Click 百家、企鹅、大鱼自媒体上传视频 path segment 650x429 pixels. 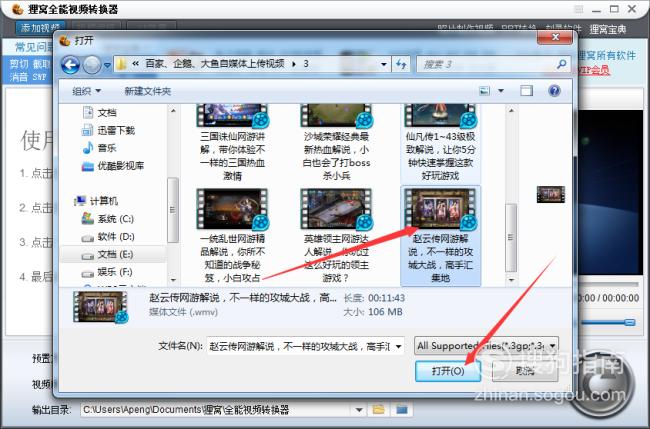click(215, 64)
